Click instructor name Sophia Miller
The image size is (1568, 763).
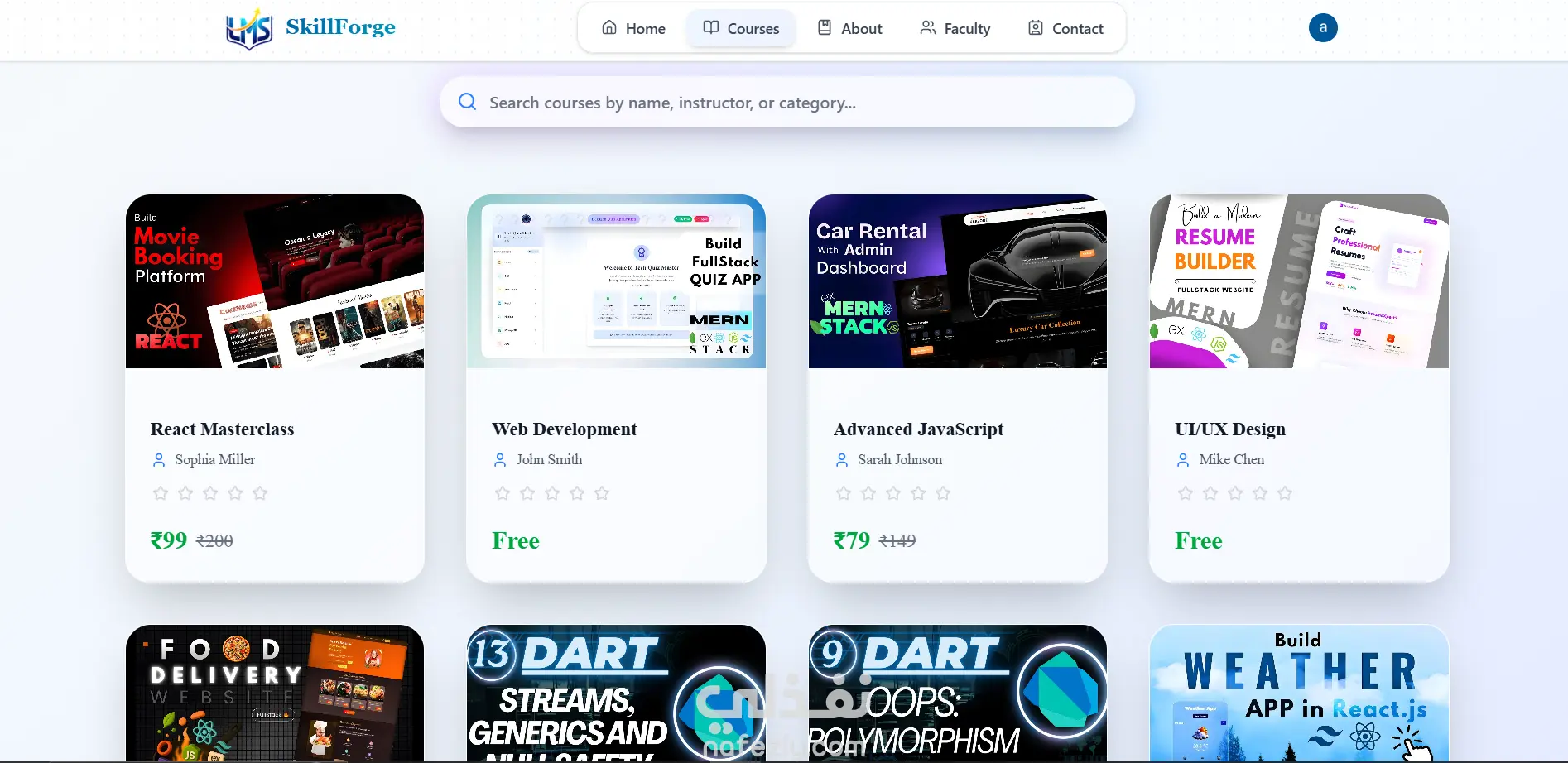215,459
